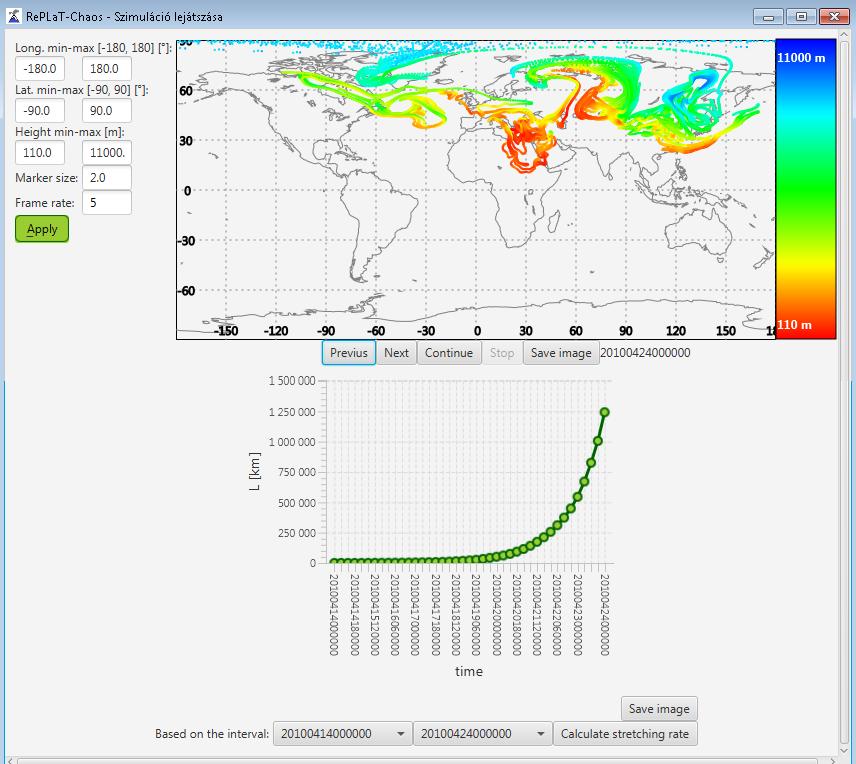This screenshot has height=764, width=856.
Task: Click the Next frame button
Action: point(396,353)
